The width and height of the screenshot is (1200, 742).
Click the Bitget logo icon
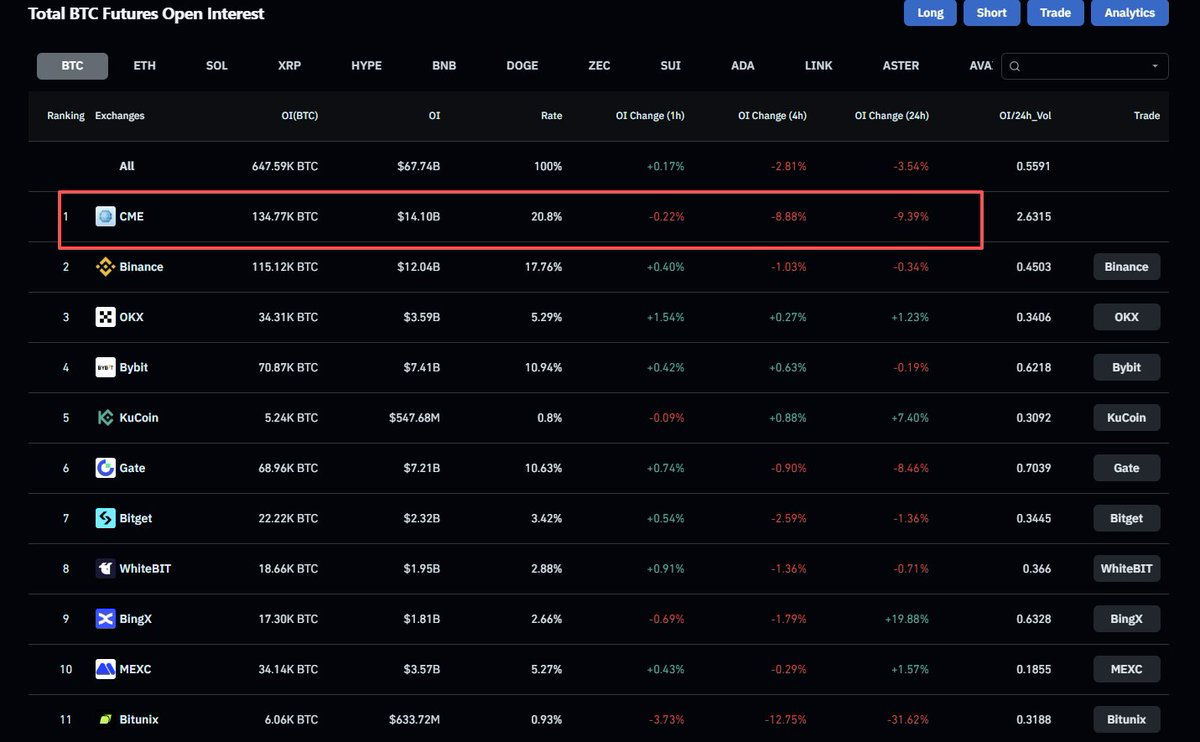pos(105,518)
